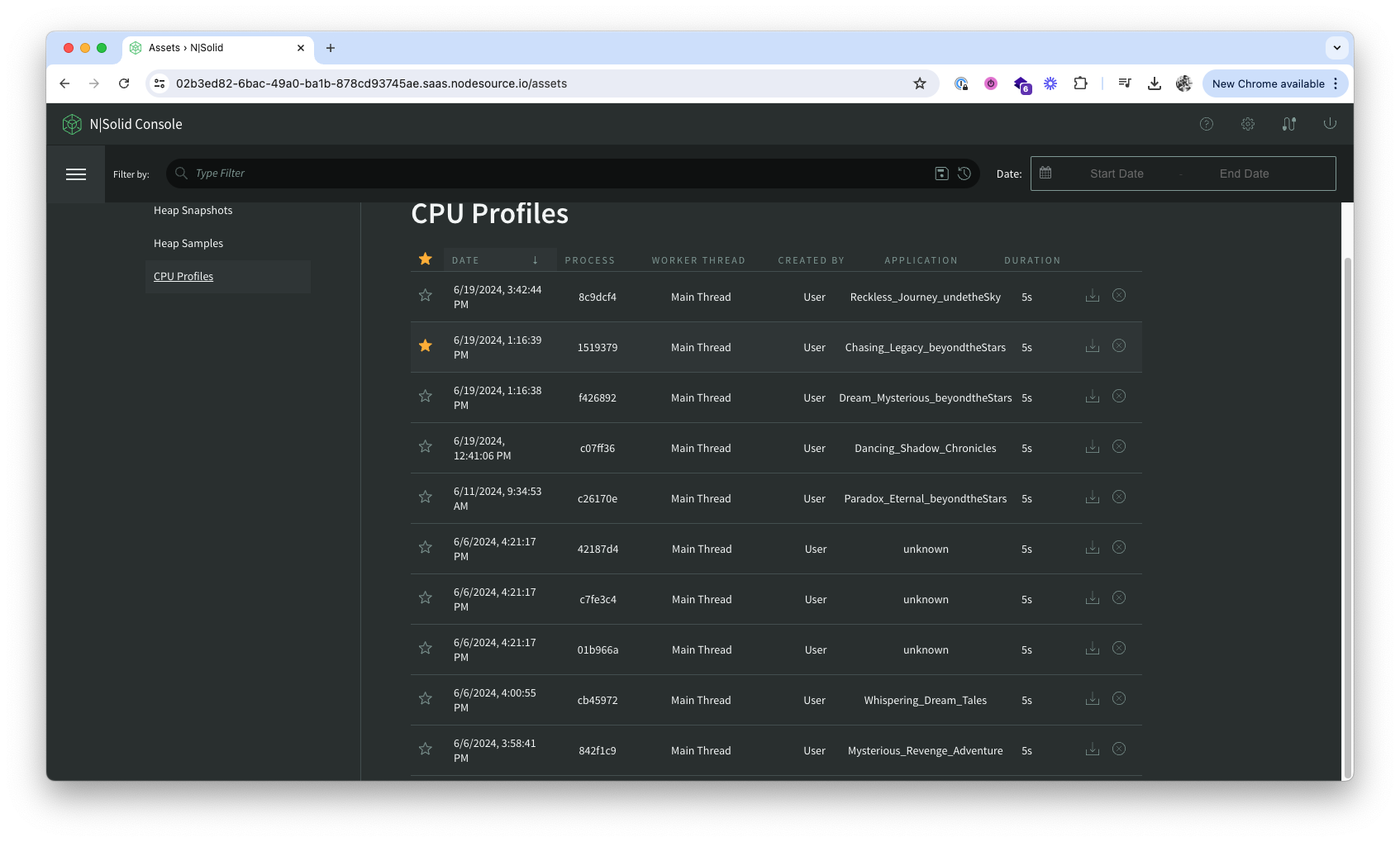Open the Mysterious_Revenge_Adventure application entry
Viewport: 1400px width, 842px height.
click(926, 751)
